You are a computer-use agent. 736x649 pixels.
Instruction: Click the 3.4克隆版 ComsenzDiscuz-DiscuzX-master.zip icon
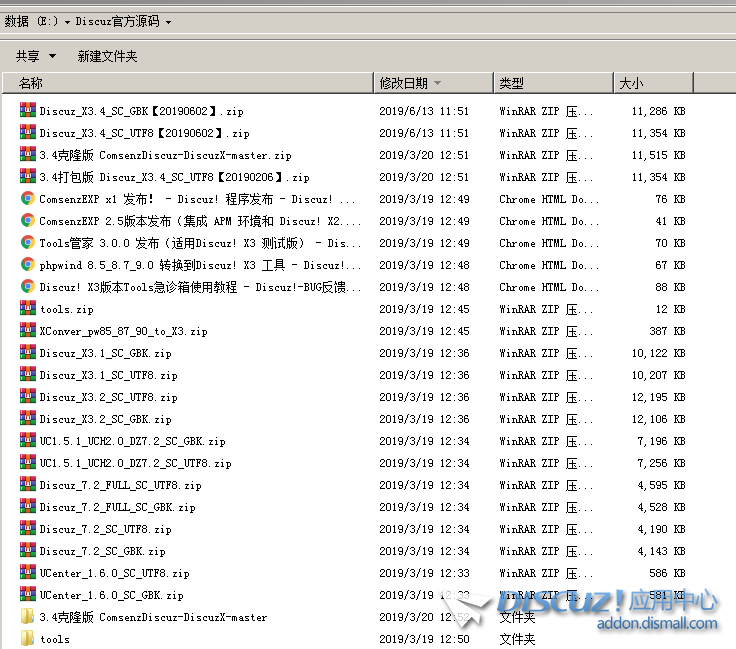28,154
